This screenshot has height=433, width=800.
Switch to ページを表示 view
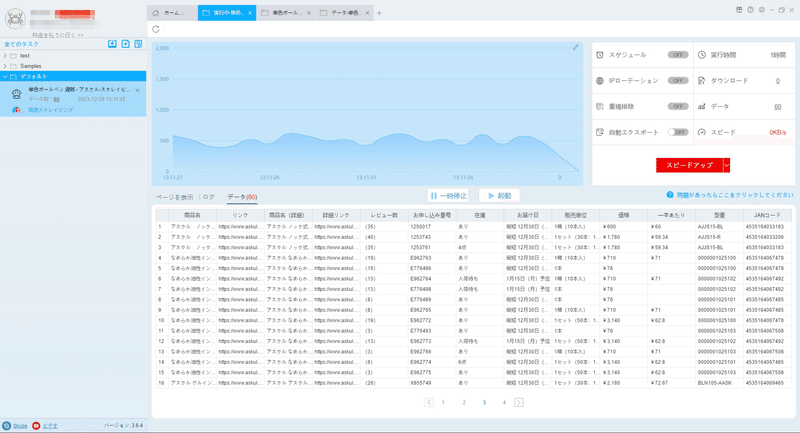click(x=174, y=197)
